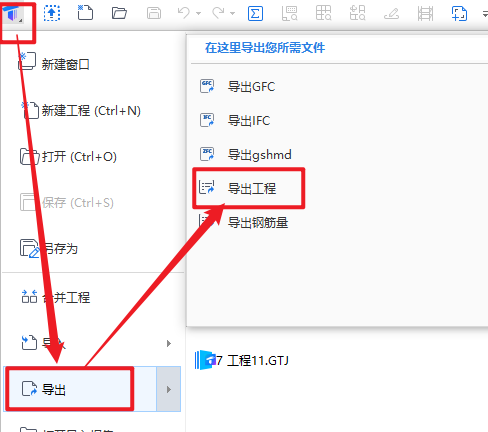Viewport: 488px width, 432px height.
Task: Click the new project page icon in toolbar
Action: (x=85, y=13)
